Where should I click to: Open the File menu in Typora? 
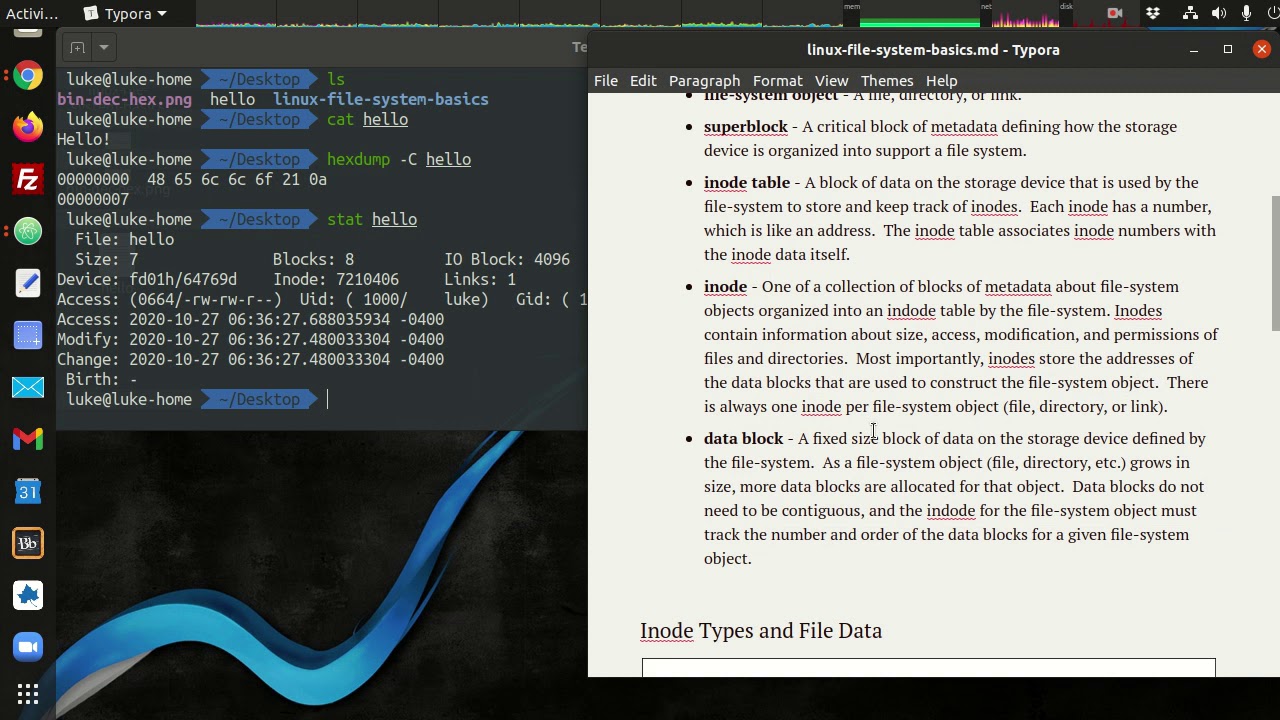606,80
